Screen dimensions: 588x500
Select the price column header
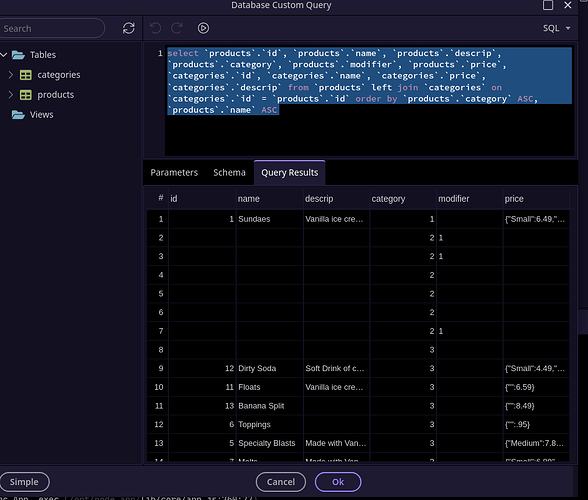536,199
